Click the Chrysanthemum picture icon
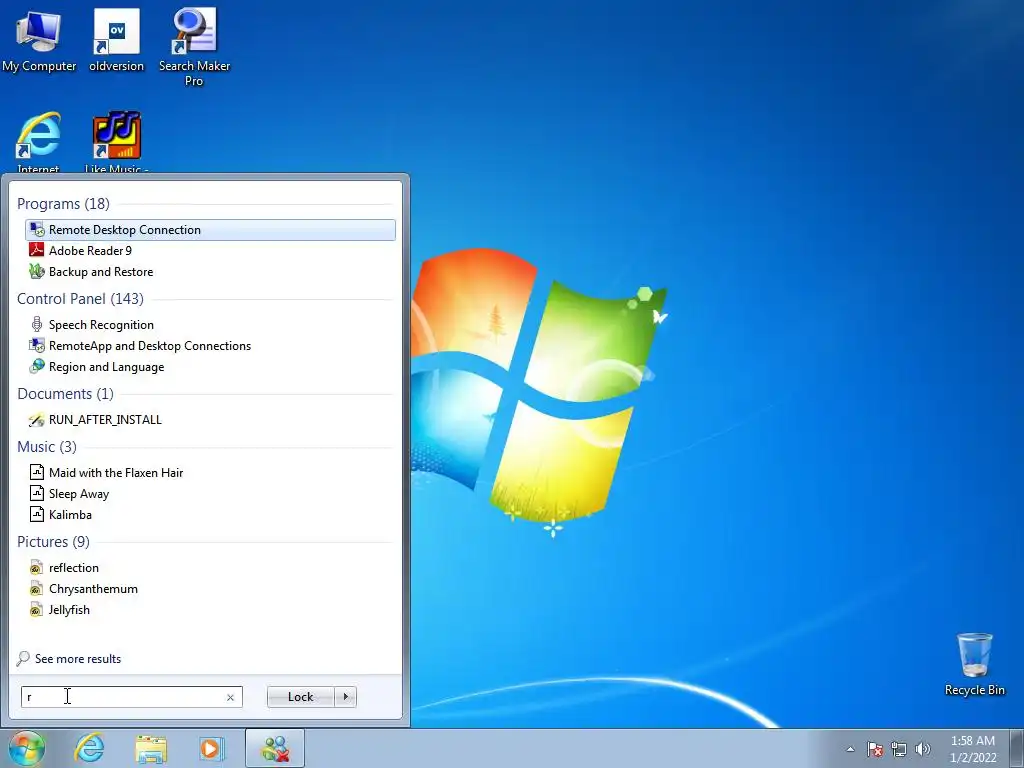 point(37,589)
